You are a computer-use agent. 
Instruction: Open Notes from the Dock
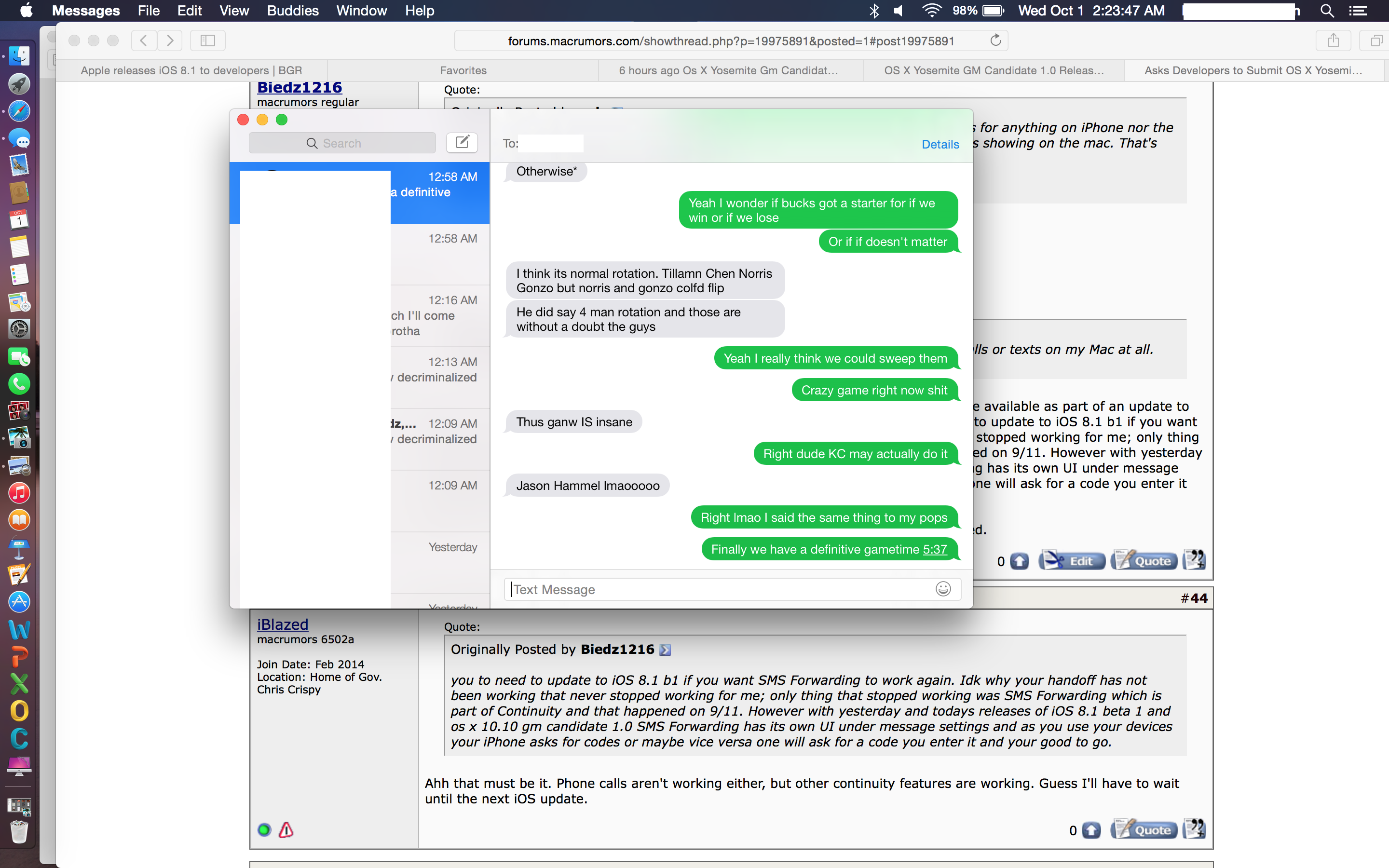coord(19,247)
